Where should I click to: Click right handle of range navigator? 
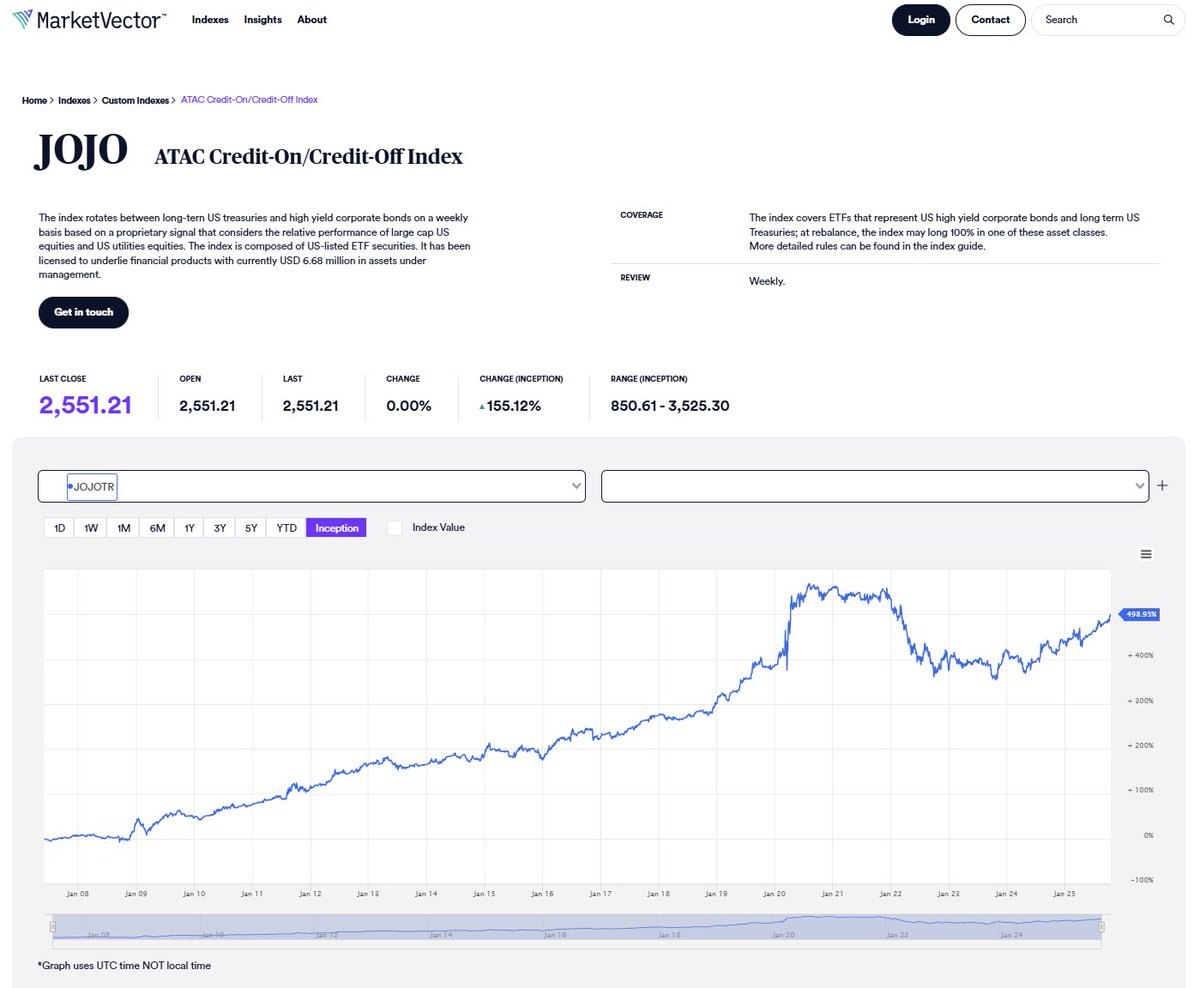(1101, 928)
